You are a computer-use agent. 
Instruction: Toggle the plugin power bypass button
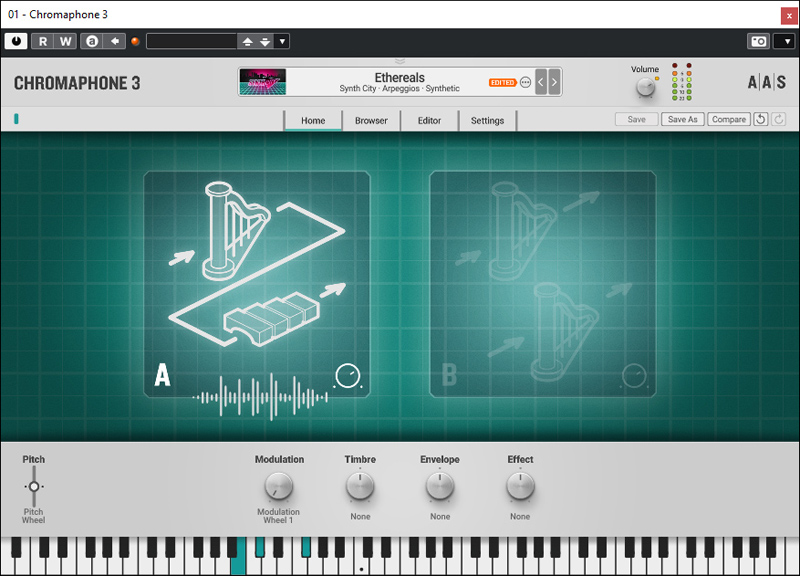tap(16, 41)
